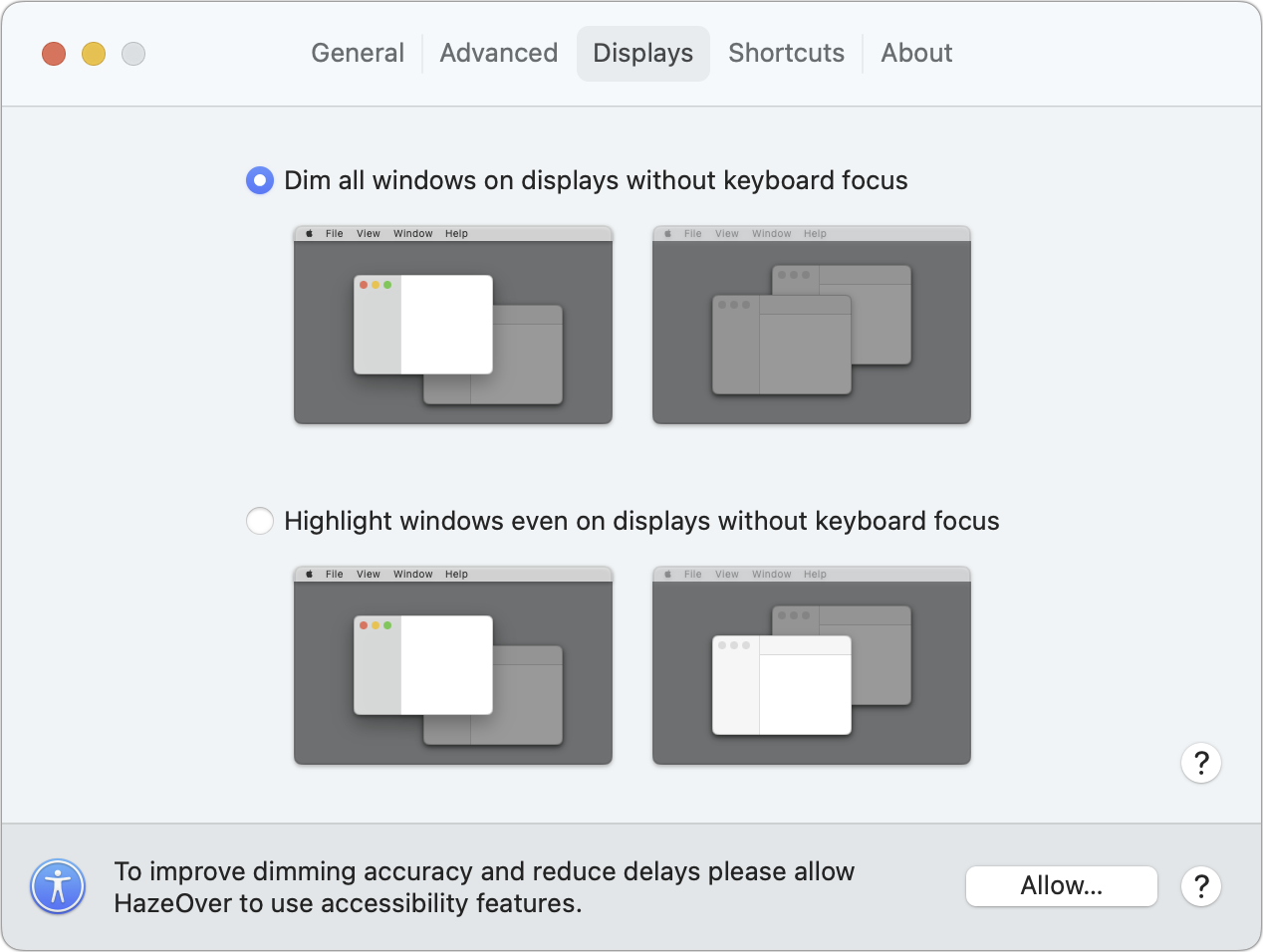The height and width of the screenshot is (952, 1263).
Task: Select 'Dim all windows on displays' radio button
Action: 260,180
